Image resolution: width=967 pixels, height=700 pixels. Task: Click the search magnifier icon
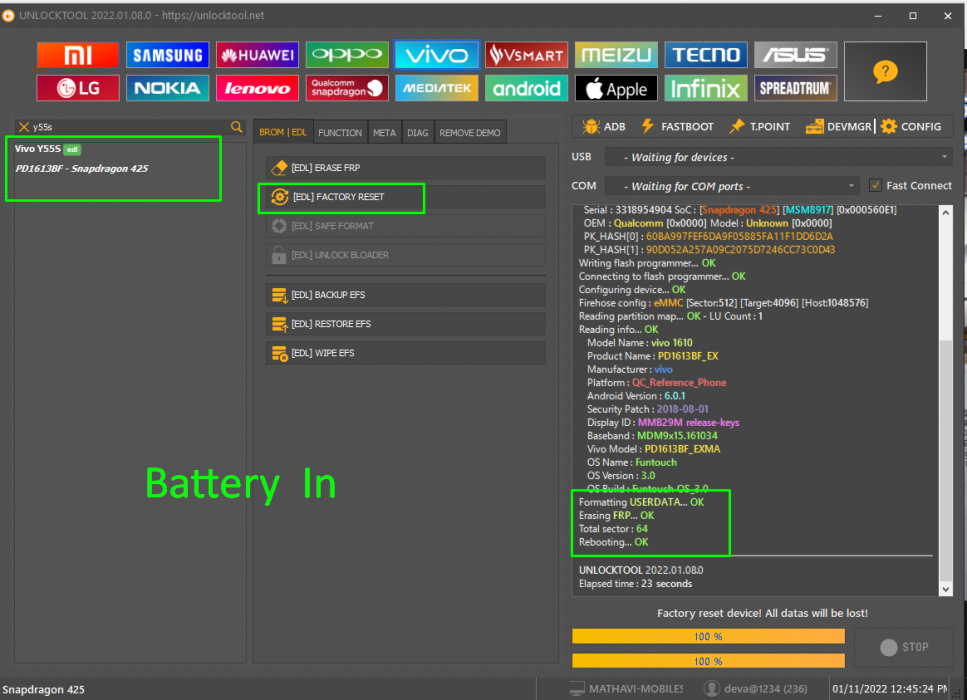click(x=237, y=127)
